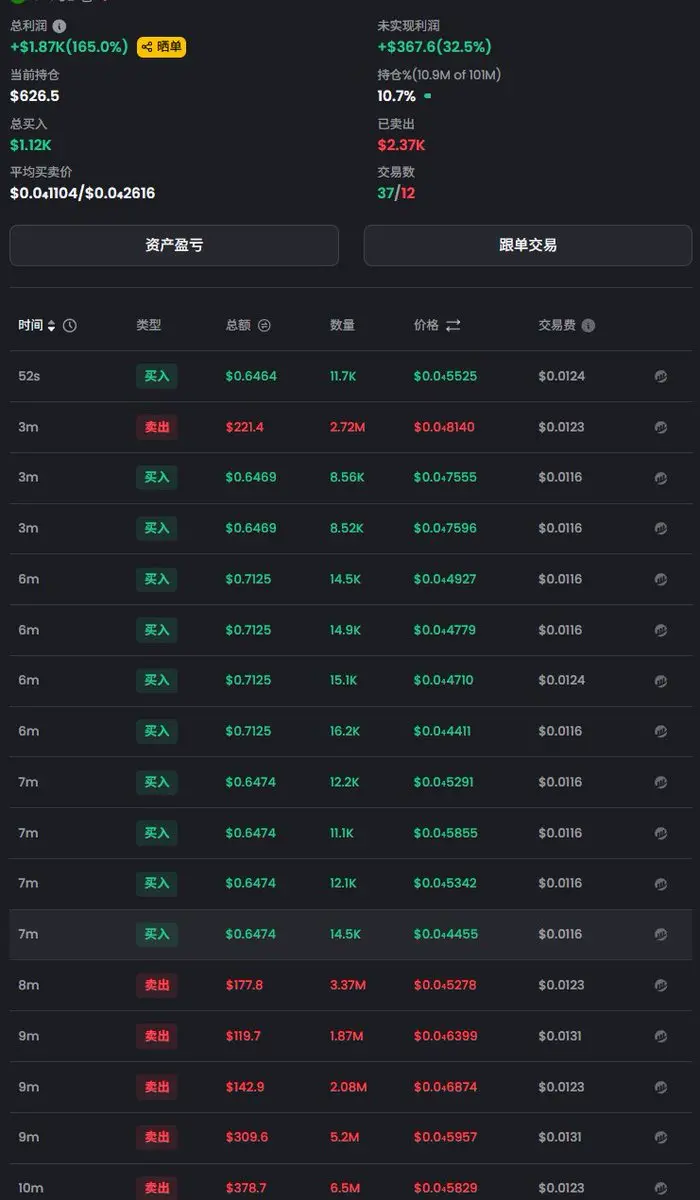The width and height of the screenshot is (700, 1200).
Task: Select the highlighted 14.5K buy row at 7m
Action: pyautogui.click(x=350, y=934)
